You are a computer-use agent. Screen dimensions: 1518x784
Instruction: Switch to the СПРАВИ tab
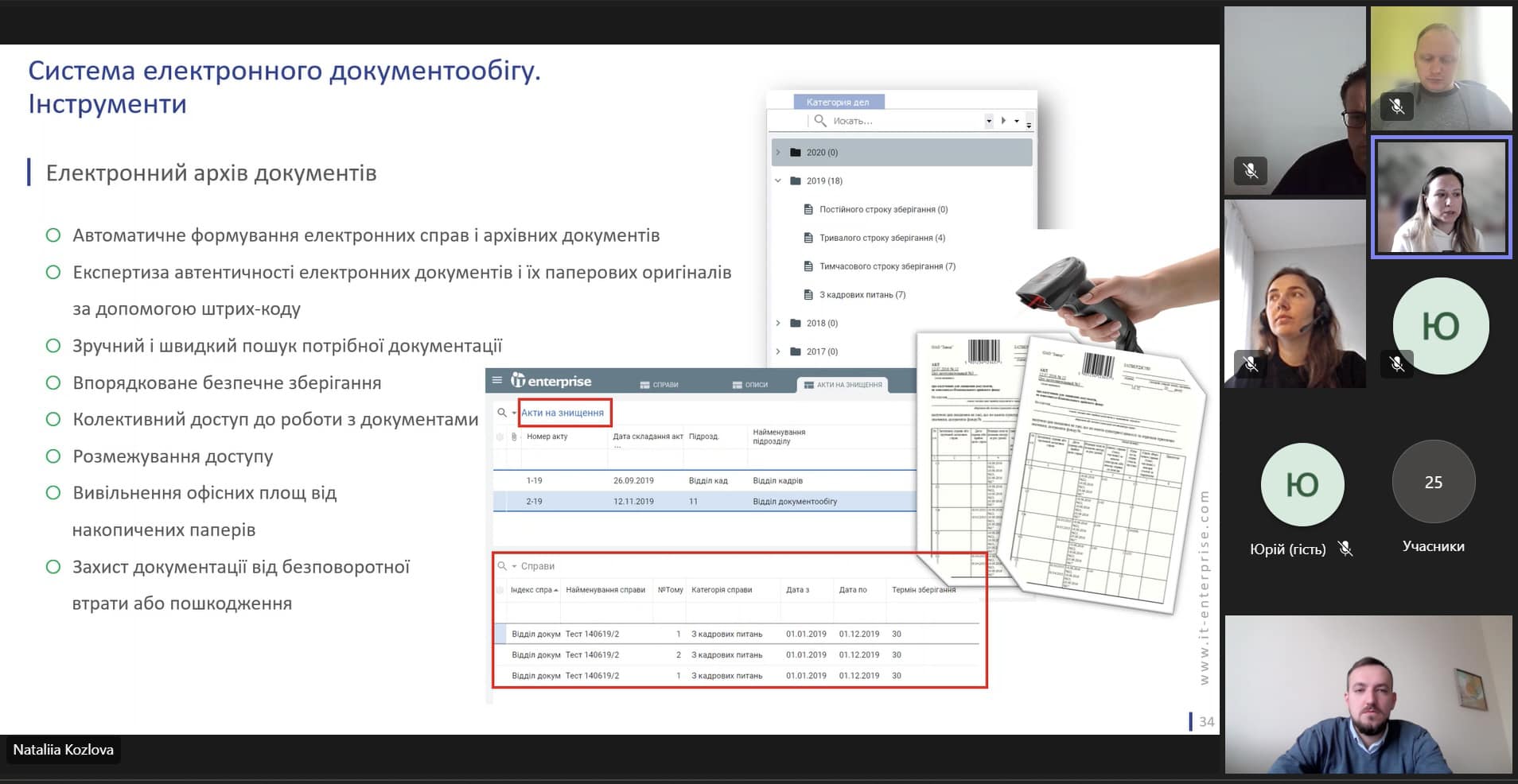(659, 385)
